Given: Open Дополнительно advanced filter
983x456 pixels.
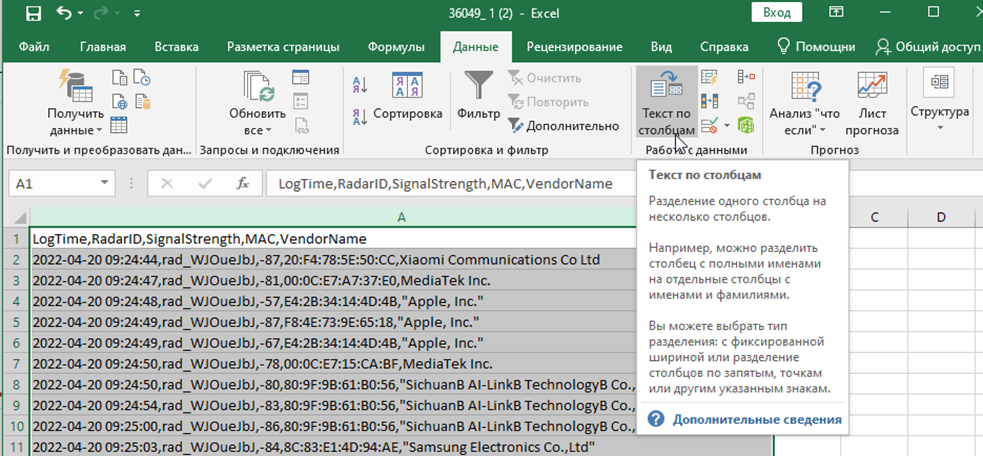Looking at the screenshot, I should 563,125.
